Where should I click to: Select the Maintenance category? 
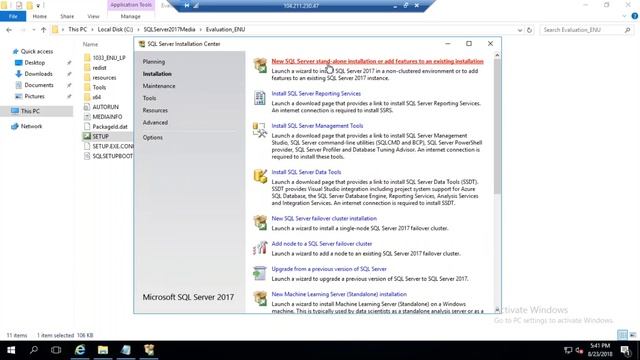coord(159,86)
